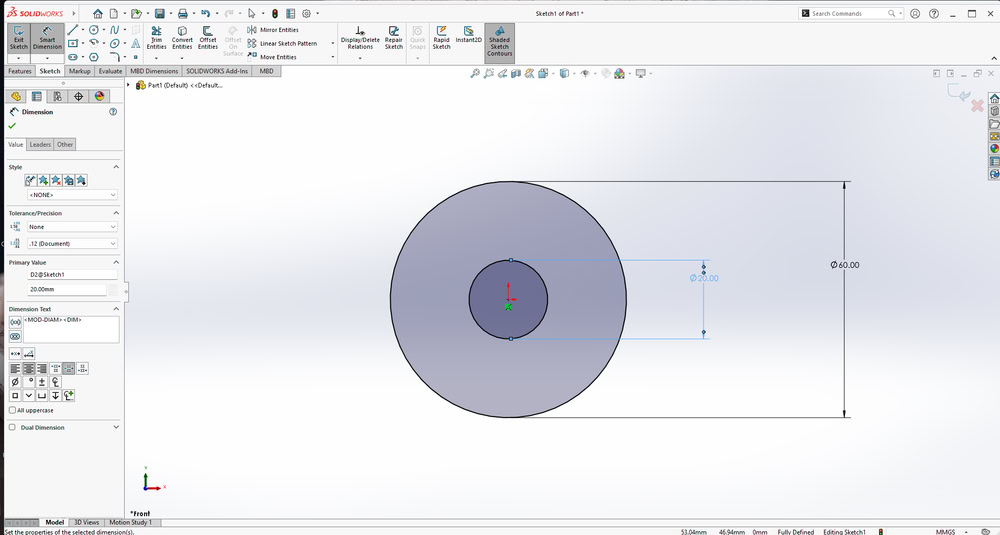The image size is (1000, 535).
Task: Select the Polygon sketch tool
Action: [x=94, y=57]
